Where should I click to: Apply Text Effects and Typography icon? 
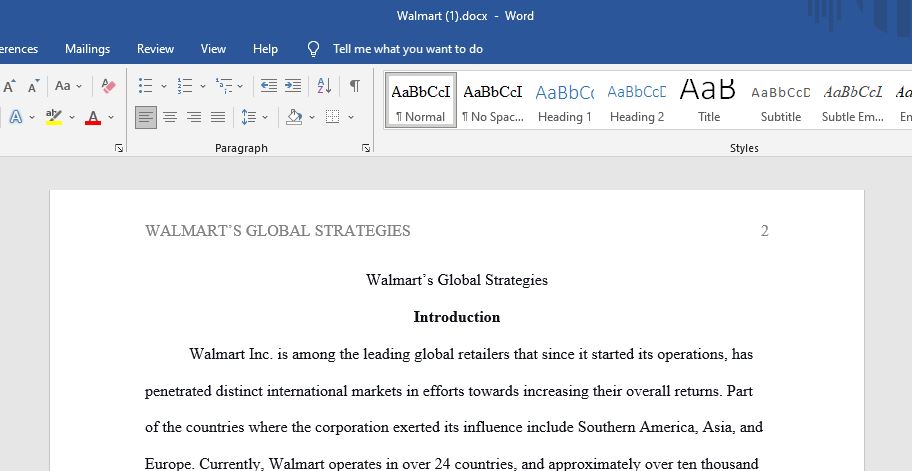coord(16,117)
